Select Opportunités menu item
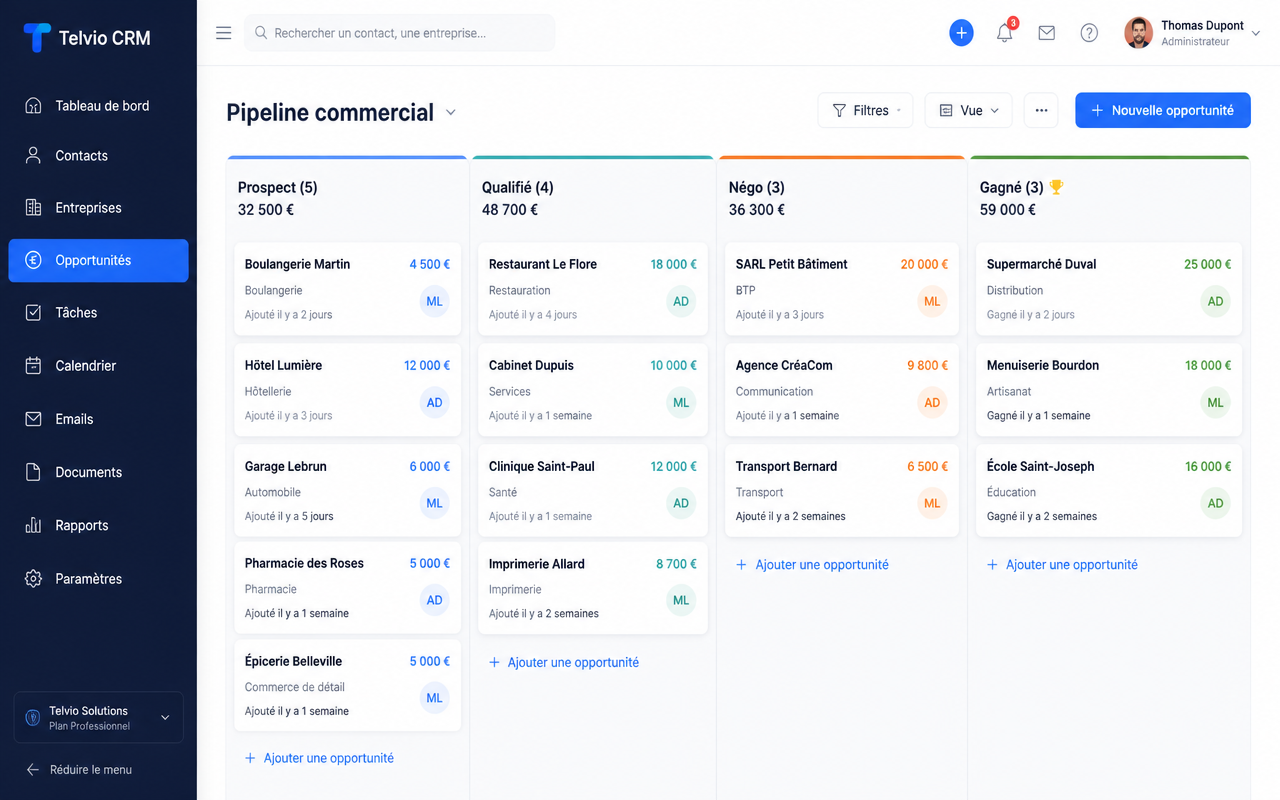The height and width of the screenshot is (800, 1280). point(98,260)
